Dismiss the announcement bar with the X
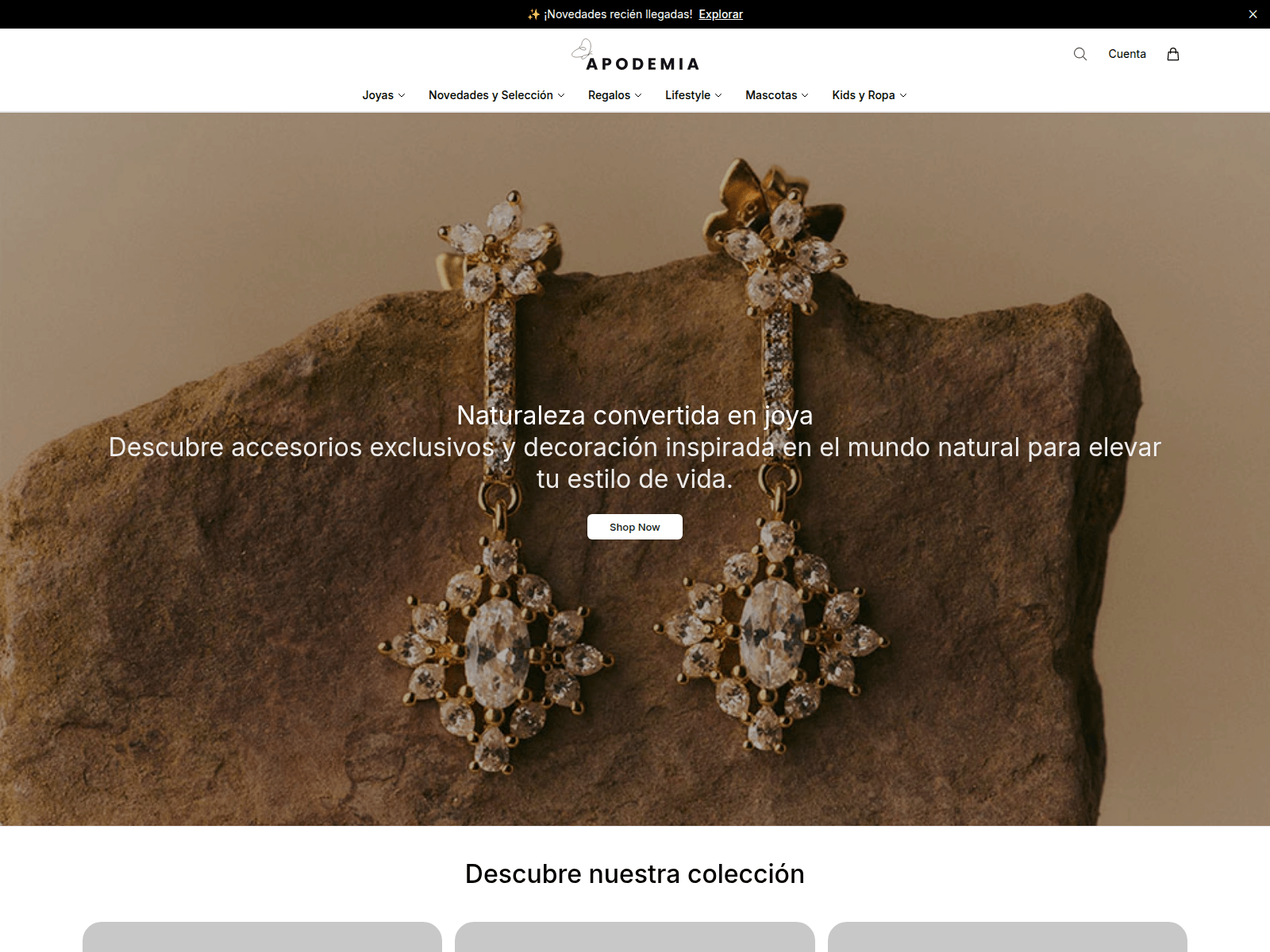The height and width of the screenshot is (952, 1270). pyautogui.click(x=1253, y=14)
